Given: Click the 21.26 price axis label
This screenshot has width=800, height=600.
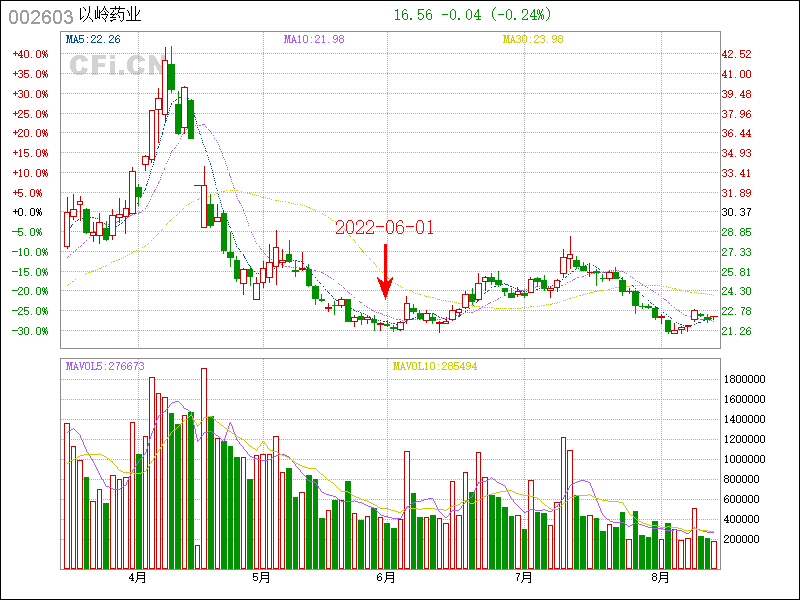Looking at the screenshot, I should pos(737,331).
